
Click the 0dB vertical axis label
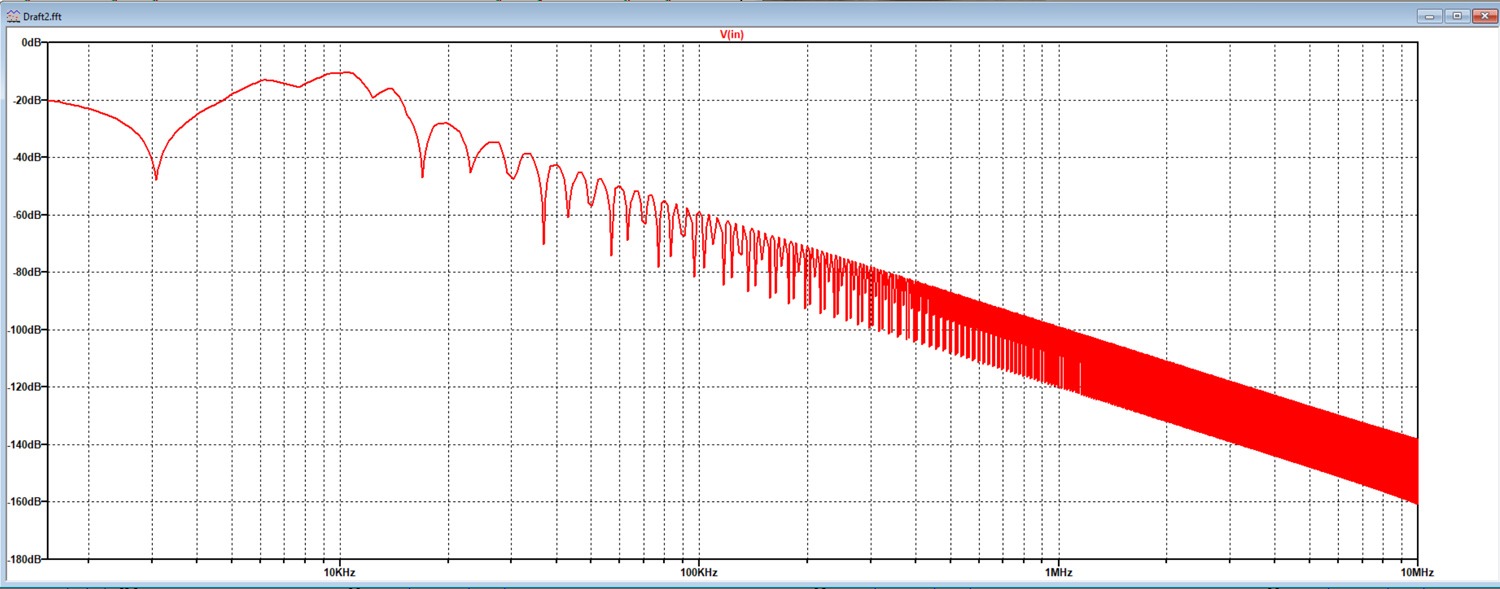click(30, 43)
